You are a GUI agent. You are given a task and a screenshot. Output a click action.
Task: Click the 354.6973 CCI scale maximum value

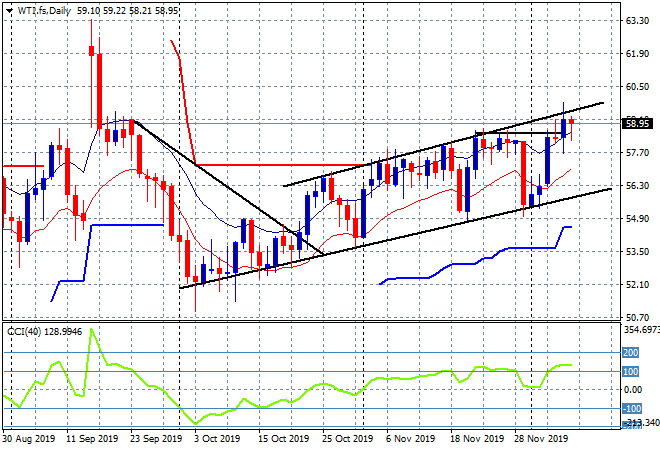641,330
